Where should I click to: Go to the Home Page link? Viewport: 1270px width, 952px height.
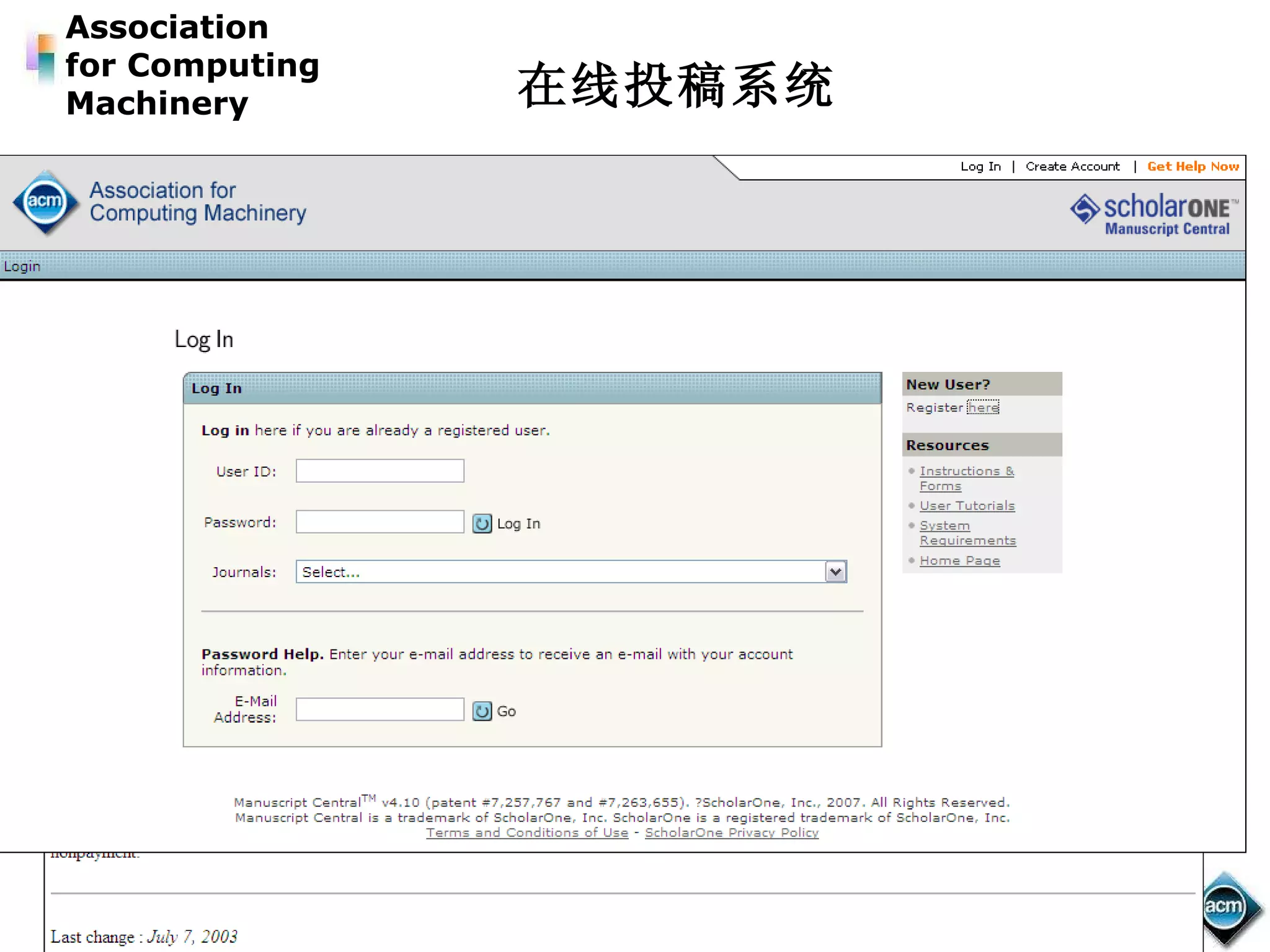959,561
